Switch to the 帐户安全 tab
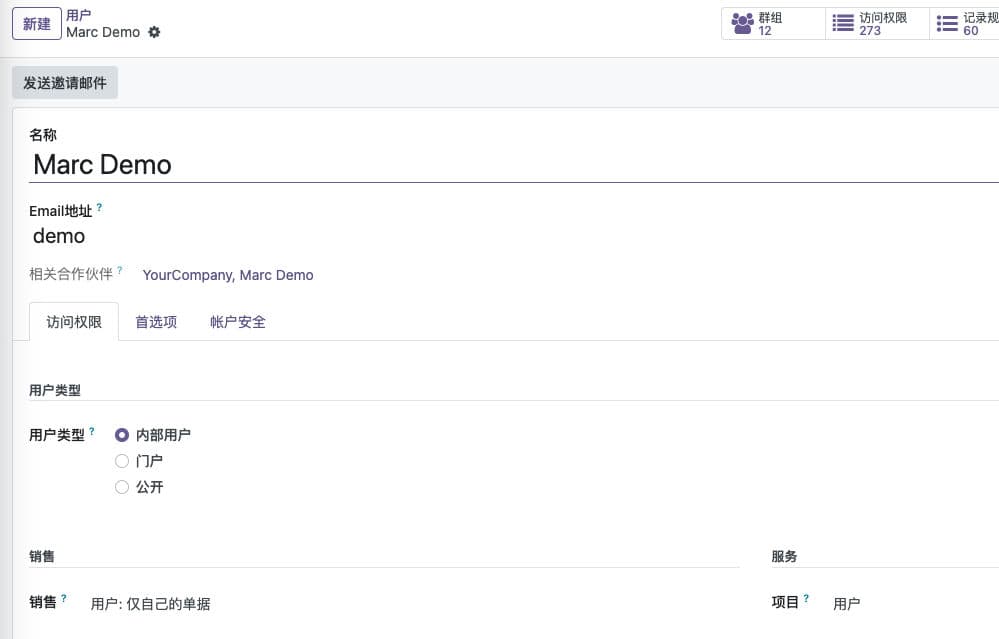999x639 pixels. pyautogui.click(x=238, y=322)
